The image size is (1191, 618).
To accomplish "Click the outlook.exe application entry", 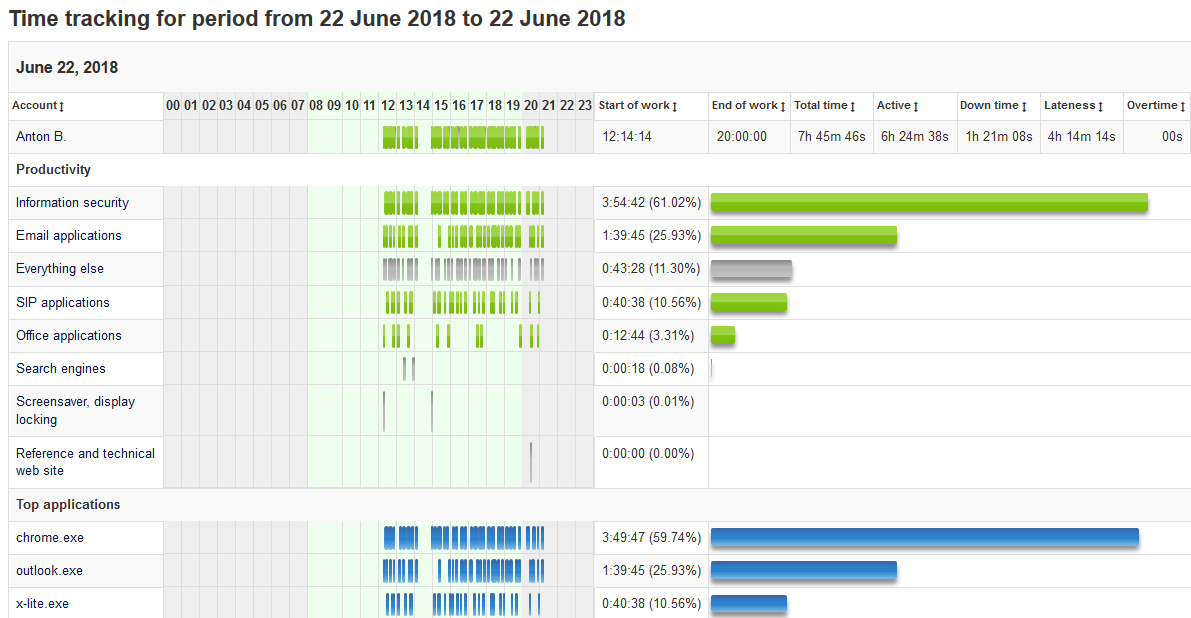I will point(50,571).
